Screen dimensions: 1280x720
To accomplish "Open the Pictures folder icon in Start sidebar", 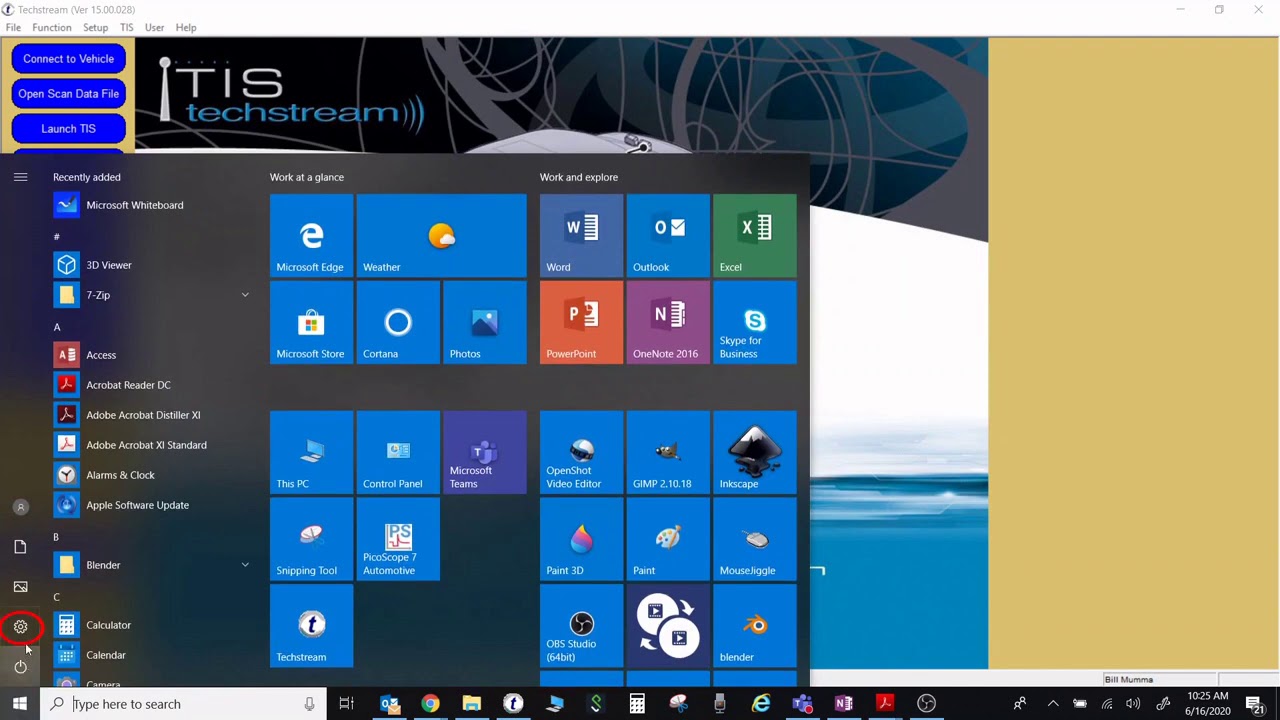I will click(20, 587).
